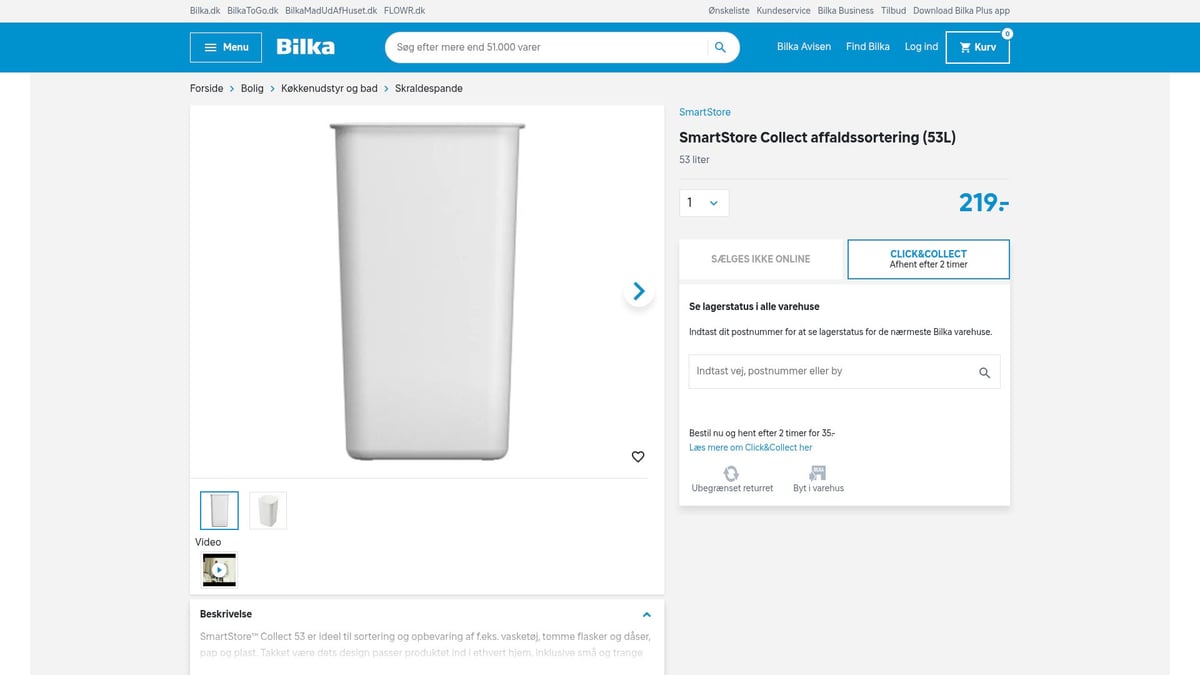Screen dimensions: 1200x675
Task: Open the Tilbud menu item
Action: [893, 10]
